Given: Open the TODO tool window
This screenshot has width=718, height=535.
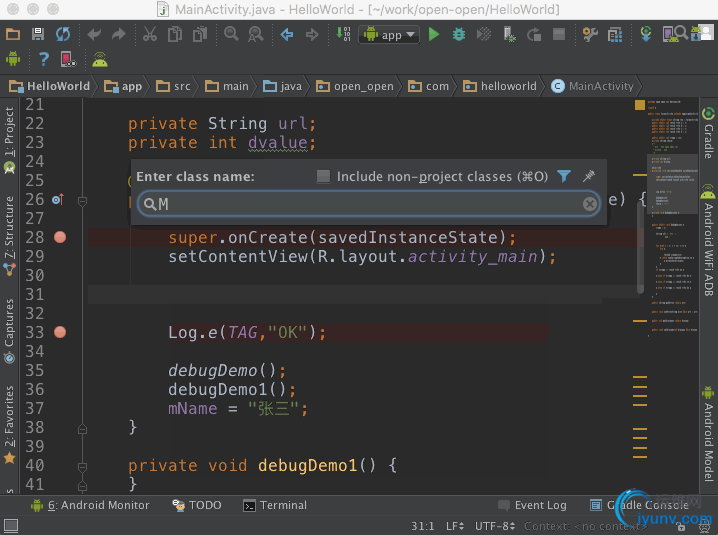Looking at the screenshot, I should [x=197, y=505].
